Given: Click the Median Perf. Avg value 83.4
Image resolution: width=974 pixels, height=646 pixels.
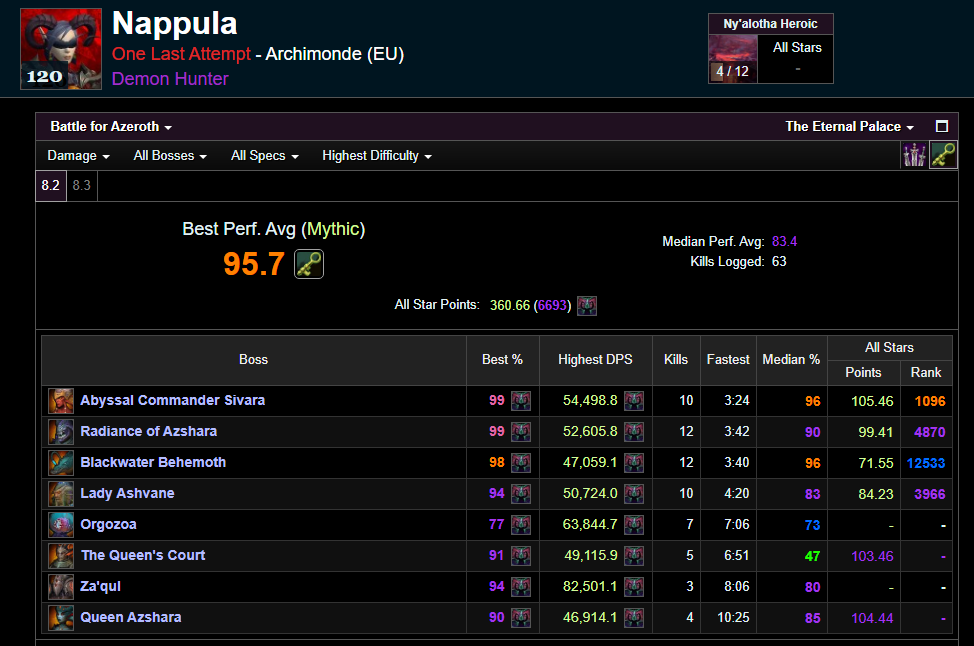Looking at the screenshot, I should pyautogui.click(x=784, y=242).
